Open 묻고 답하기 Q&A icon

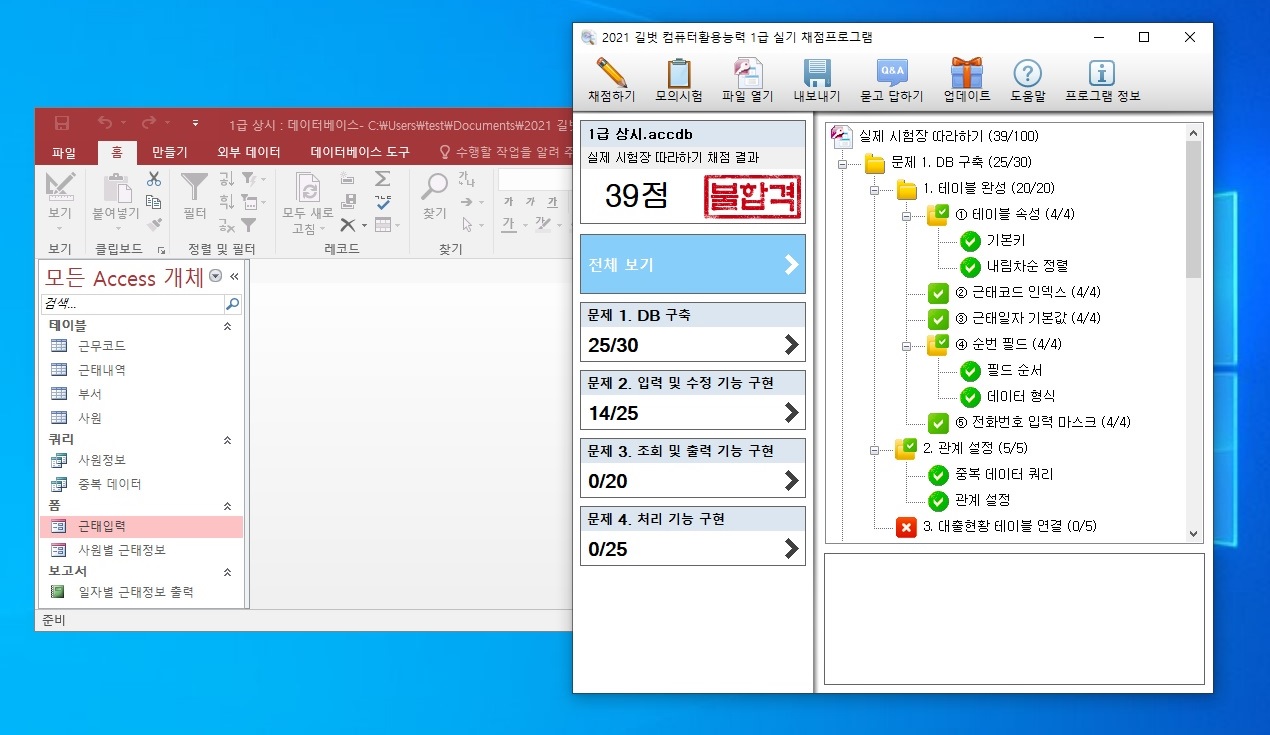(892, 74)
